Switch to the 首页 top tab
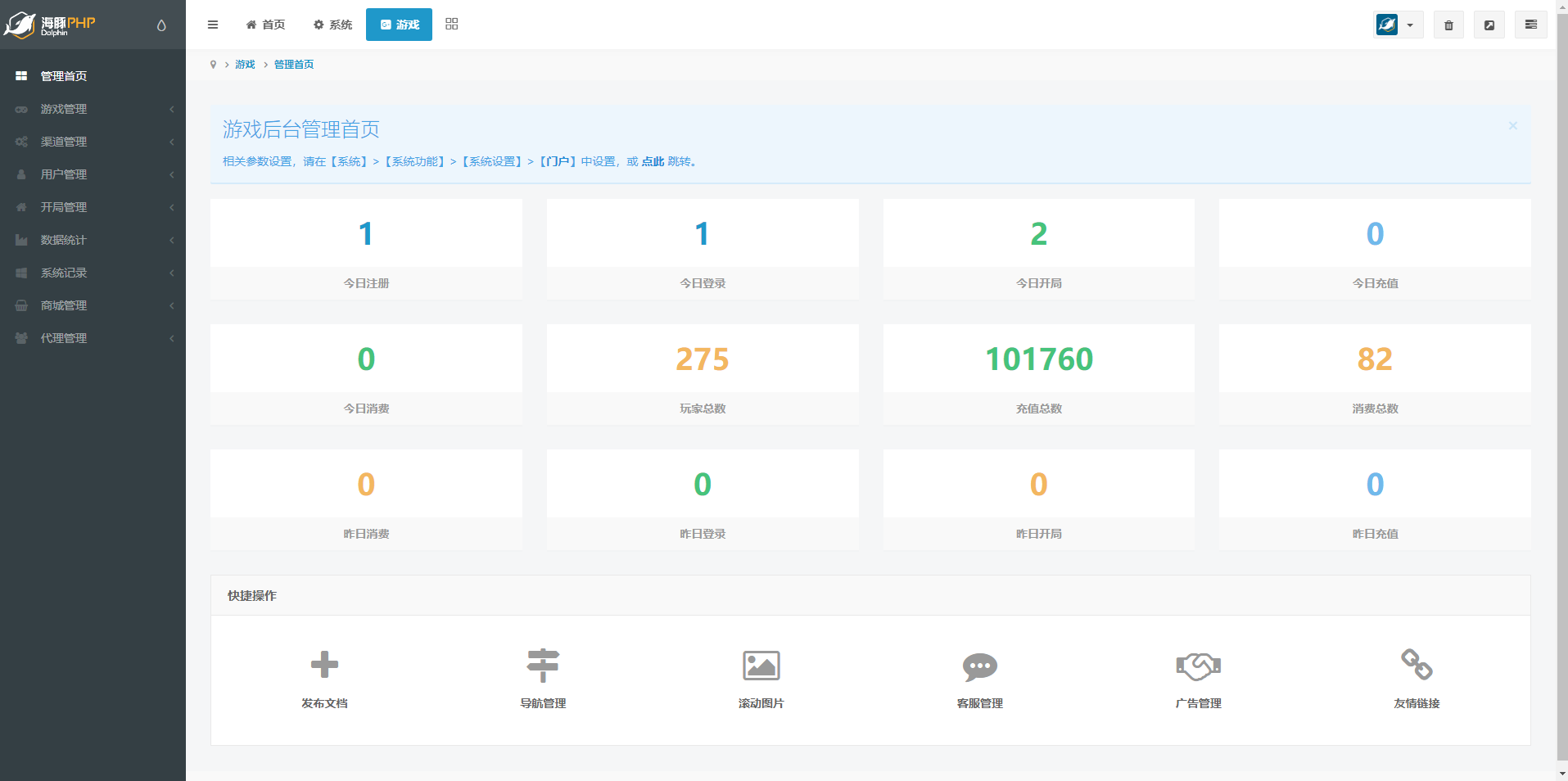The height and width of the screenshot is (781, 1568). (265, 25)
